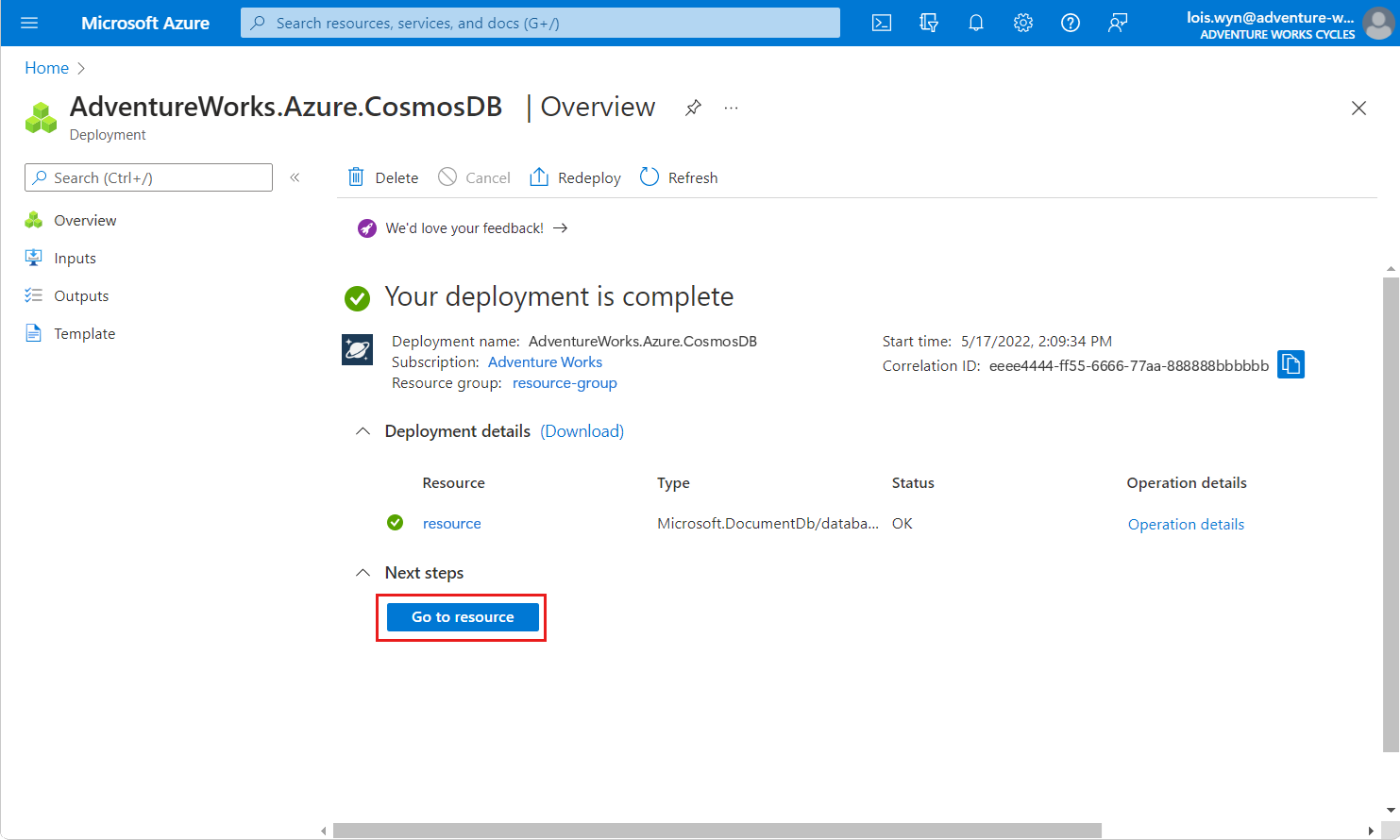Collapse the Deployment details section

363,431
